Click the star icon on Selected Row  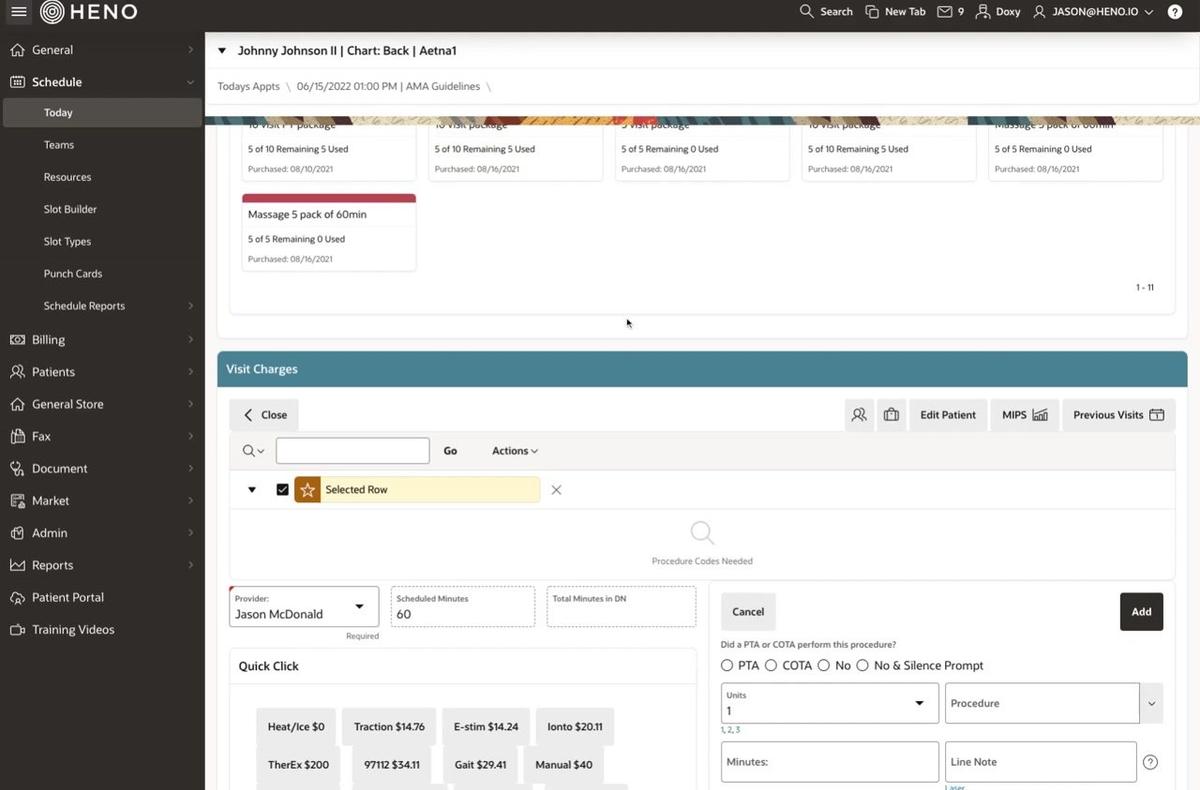(308, 490)
